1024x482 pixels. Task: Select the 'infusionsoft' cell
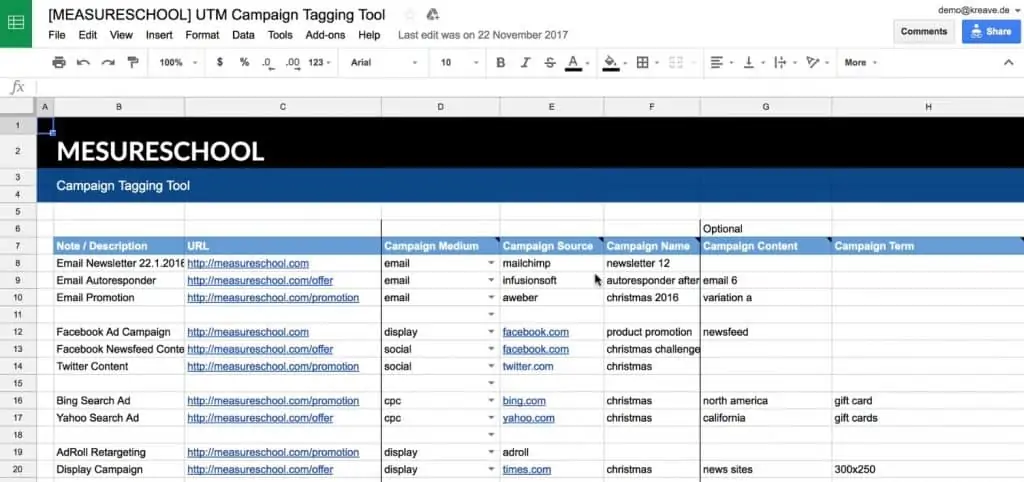(x=552, y=280)
